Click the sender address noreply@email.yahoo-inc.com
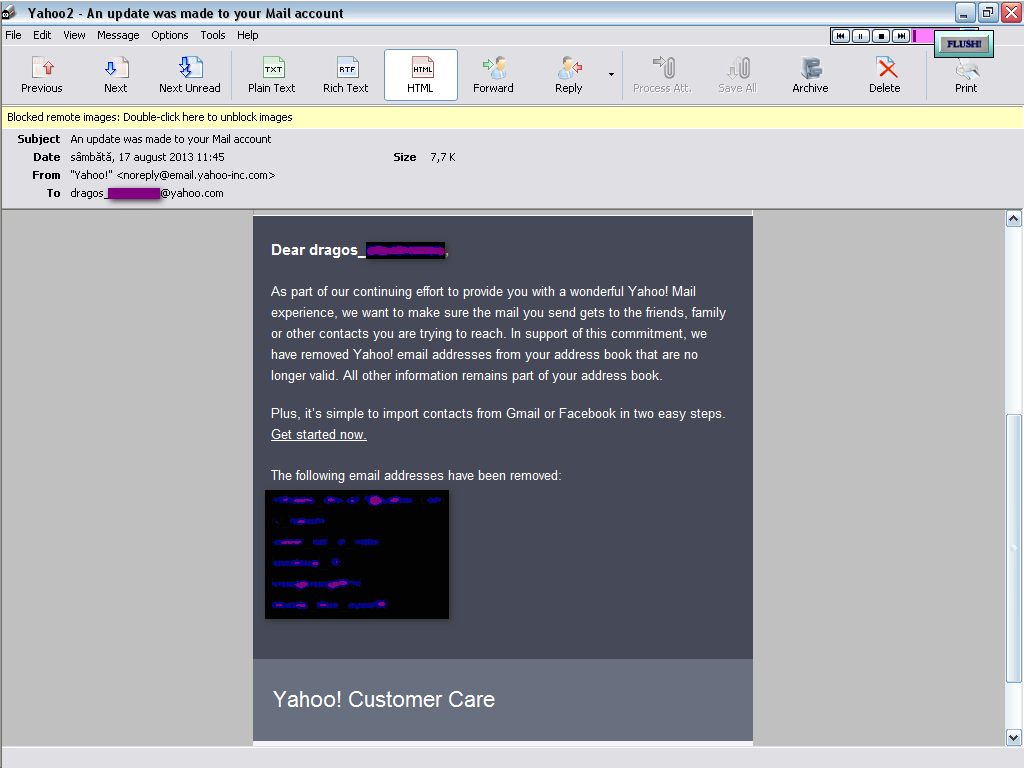 pos(196,175)
